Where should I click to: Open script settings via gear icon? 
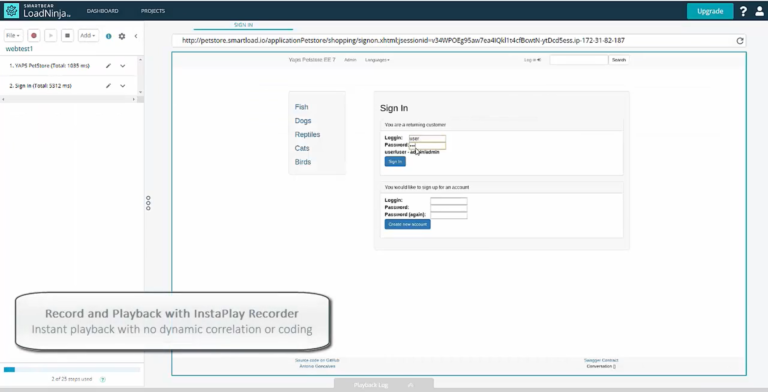click(122, 36)
